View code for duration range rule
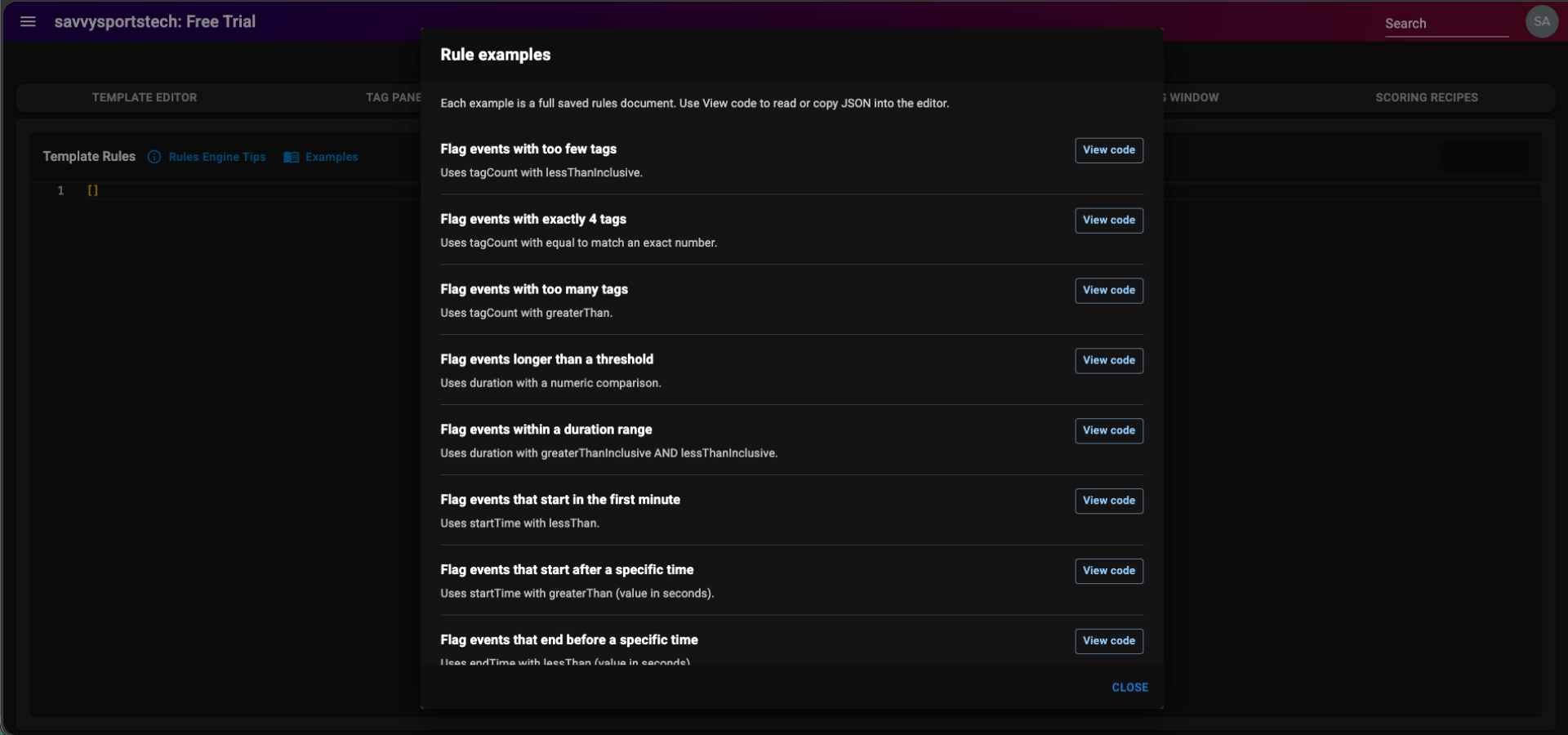The width and height of the screenshot is (1568, 735). point(1108,431)
